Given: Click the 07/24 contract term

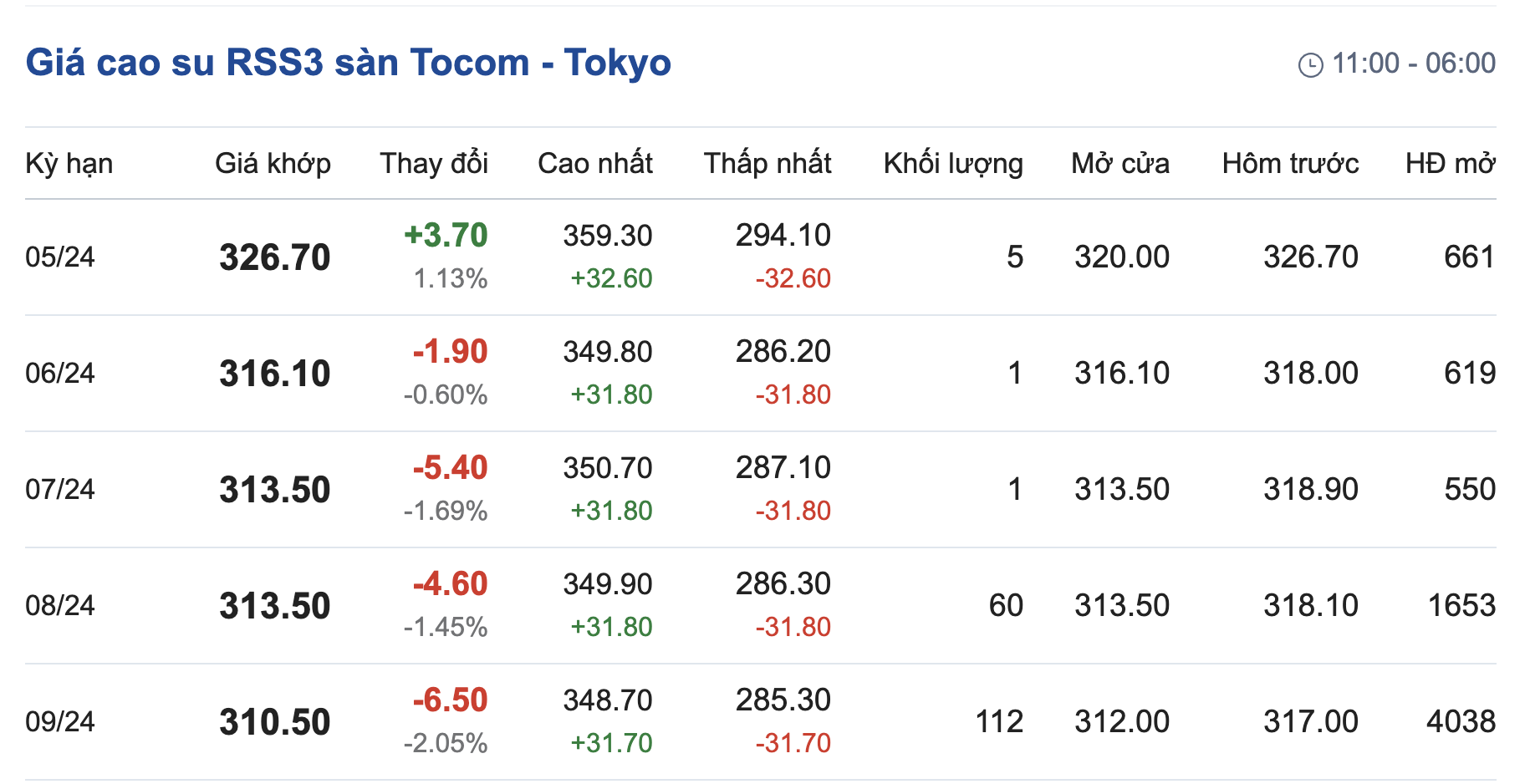Looking at the screenshot, I should [x=60, y=489].
